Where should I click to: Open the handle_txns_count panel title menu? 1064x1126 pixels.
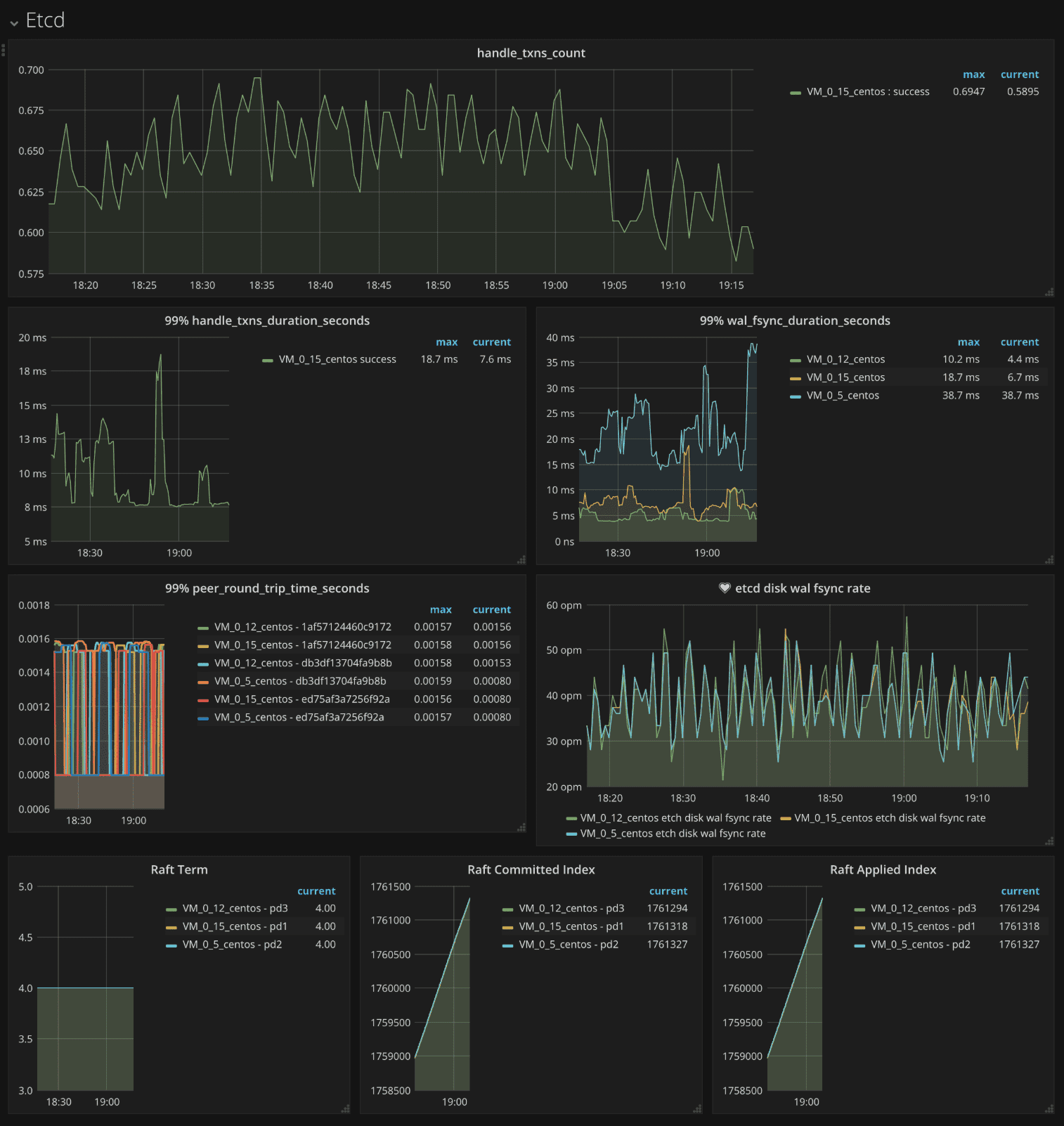click(531, 53)
